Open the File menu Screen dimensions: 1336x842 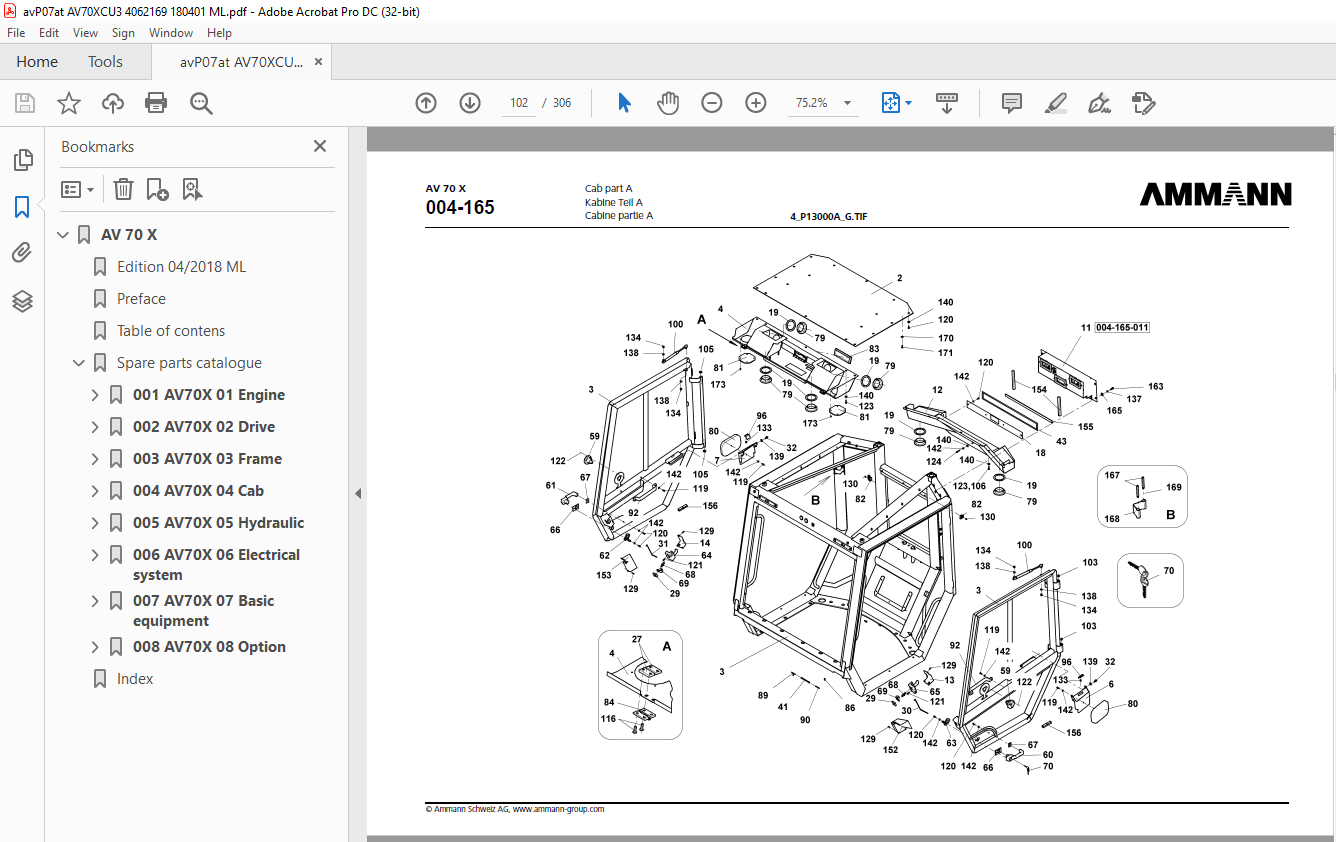16,33
